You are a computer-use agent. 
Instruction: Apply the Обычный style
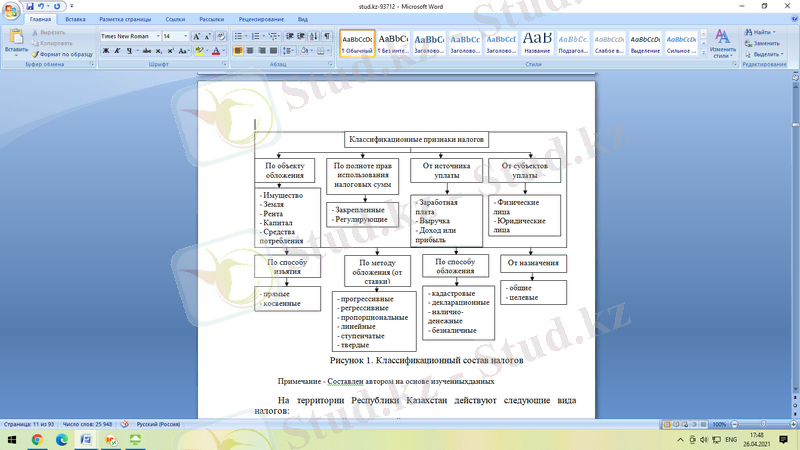click(x=357, y=43)
